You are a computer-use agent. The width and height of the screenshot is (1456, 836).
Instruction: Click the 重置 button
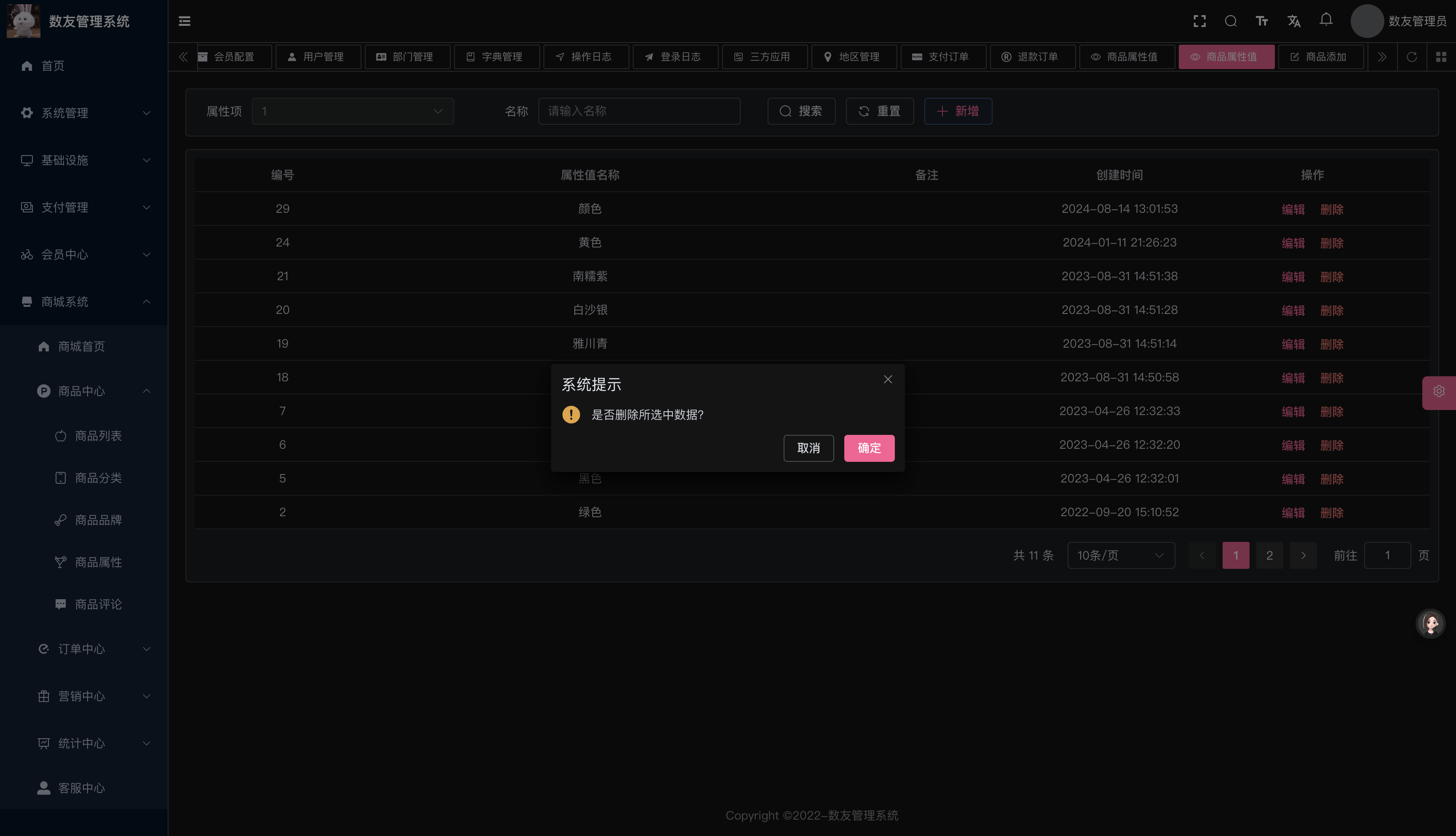(880, 111)
